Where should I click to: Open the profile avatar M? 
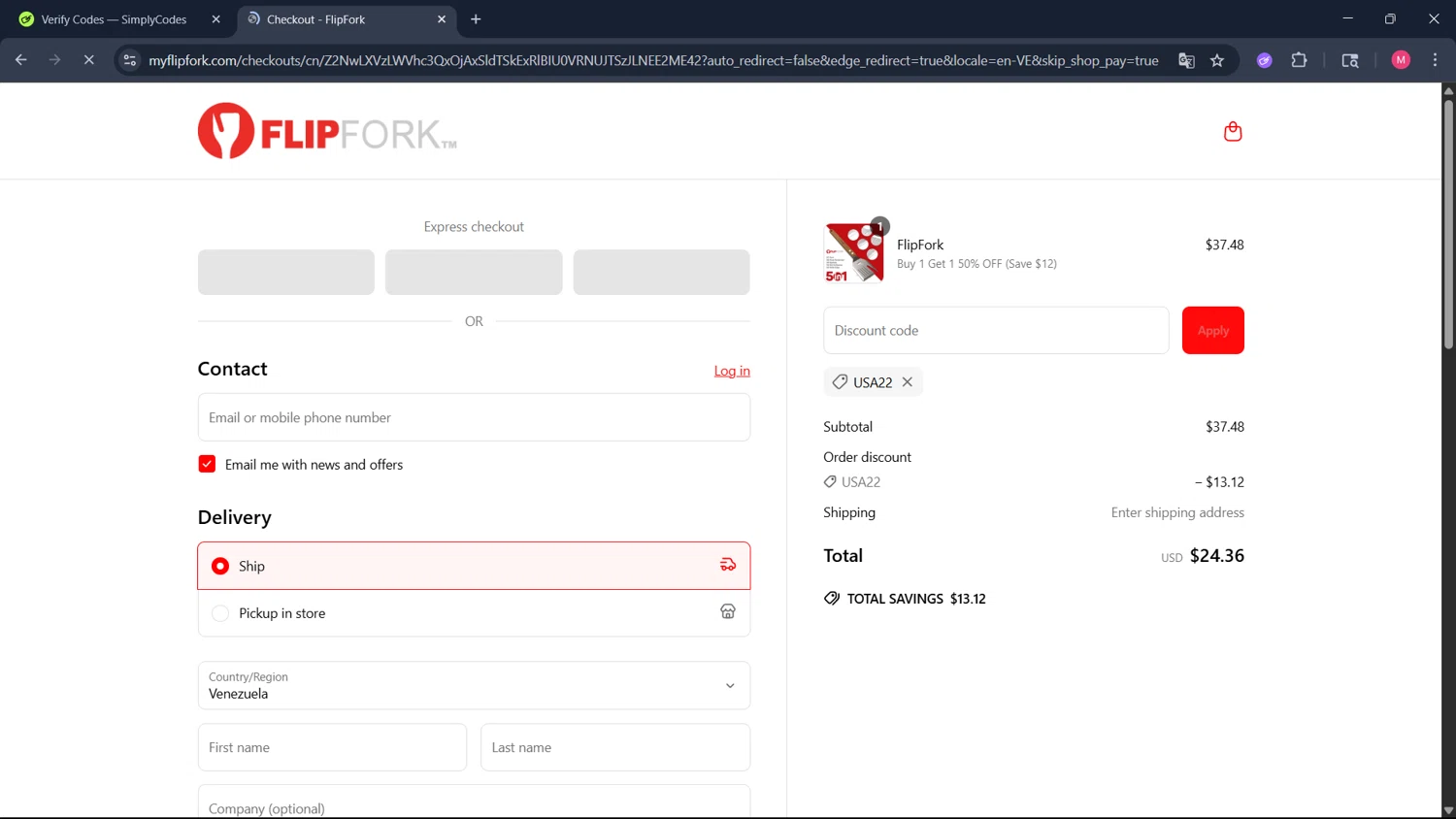click(1401, 60)
